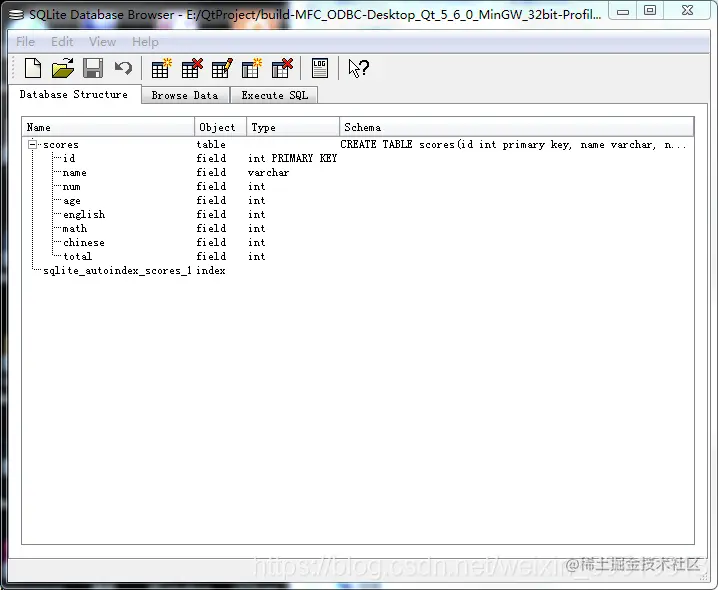This screenshot has width=718, height=590.
Task: Switch to the Browse Data tab
Action: [x=185, y=95]
